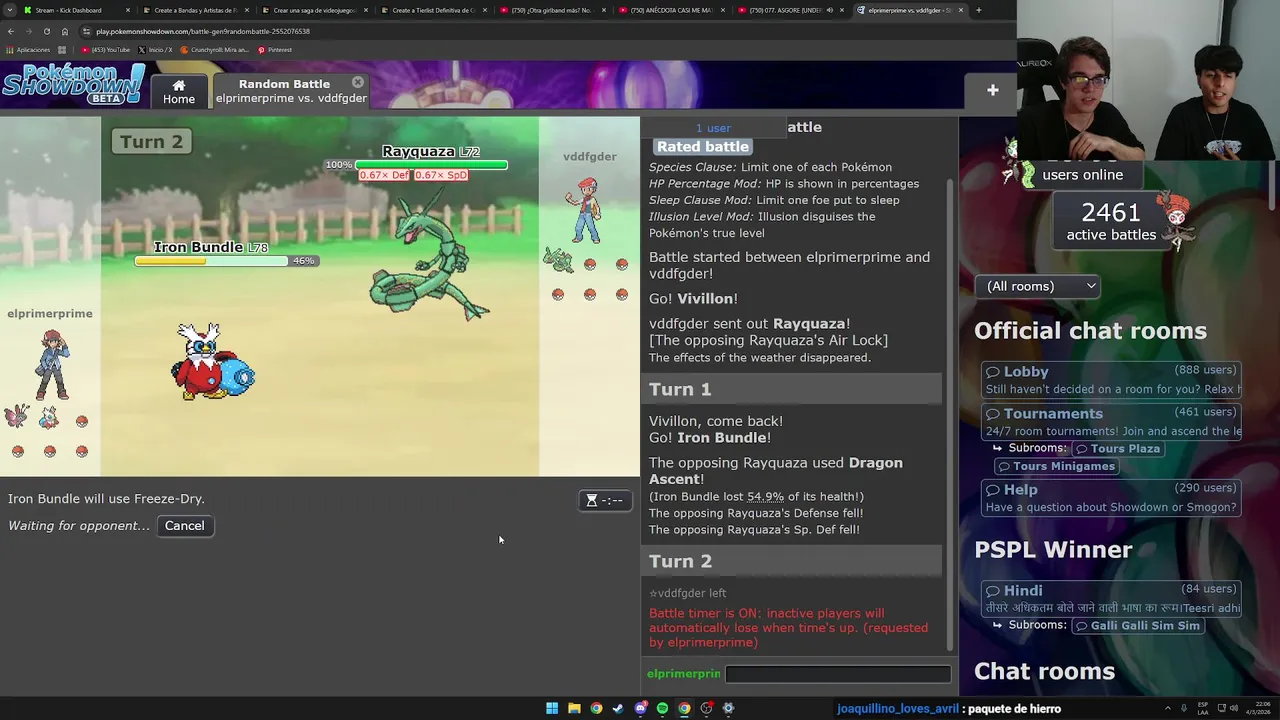Open the Crunchyroll bookmark
Viewport: 1280px width, 720px height.
click(215, 50)
